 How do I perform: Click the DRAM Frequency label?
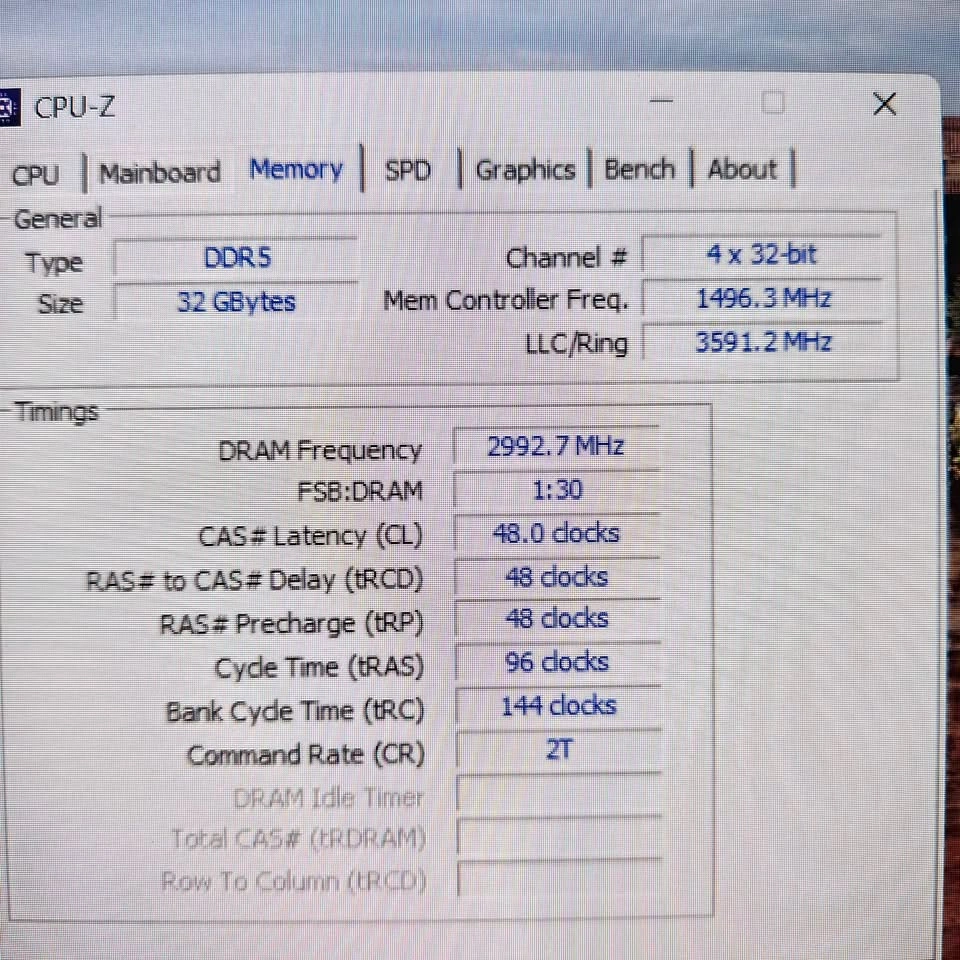(320, 451)
